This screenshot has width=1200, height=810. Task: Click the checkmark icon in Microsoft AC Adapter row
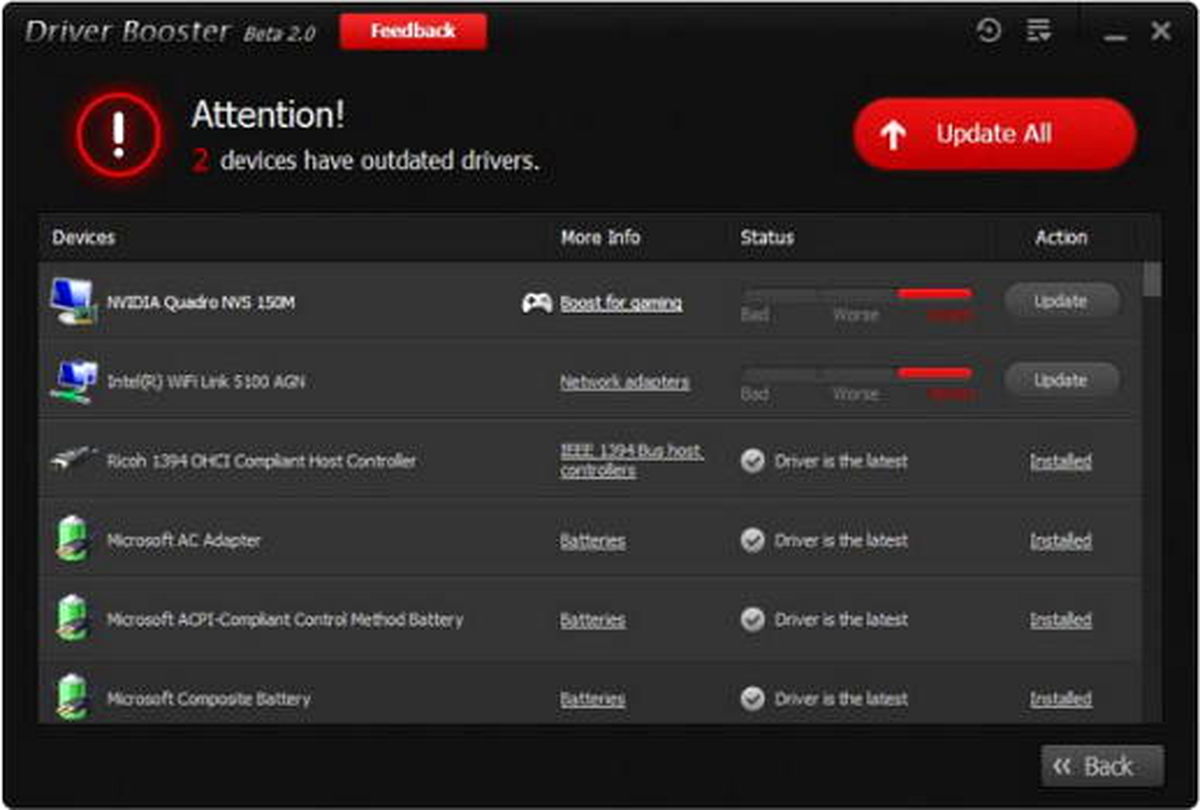pyautogui.click(x=752, y=540)
